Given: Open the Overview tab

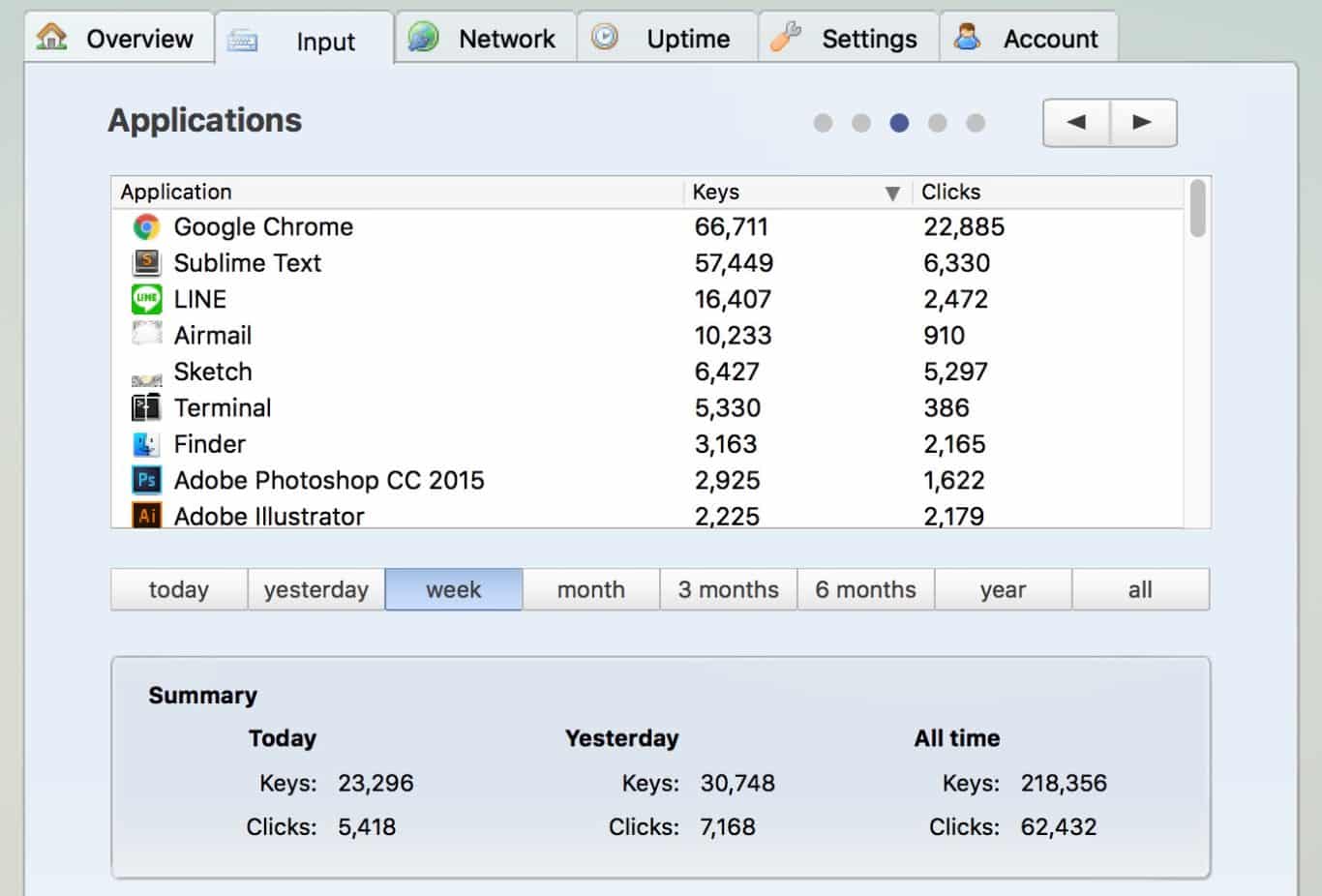Looking at the screenshot, I should (x=119, y=38).
